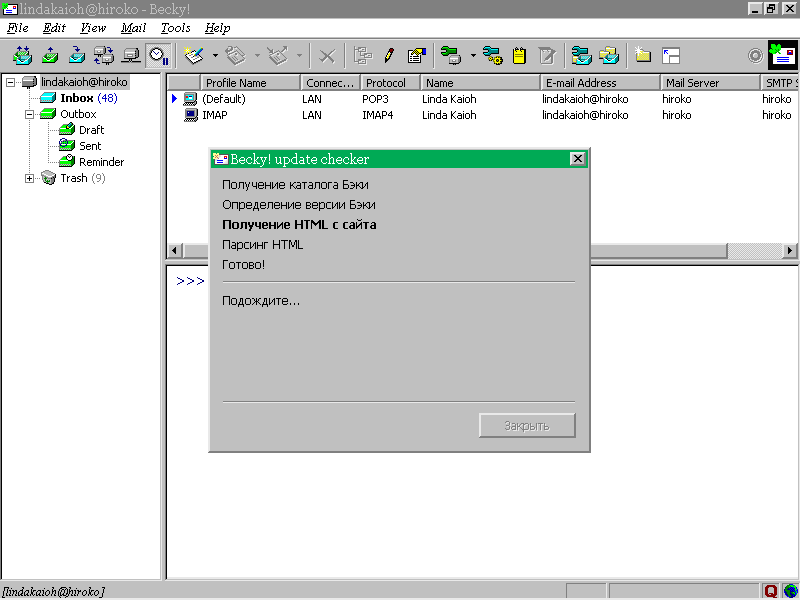Select the Outbox folder
The image size is (800, 600).
coord(78,114)
